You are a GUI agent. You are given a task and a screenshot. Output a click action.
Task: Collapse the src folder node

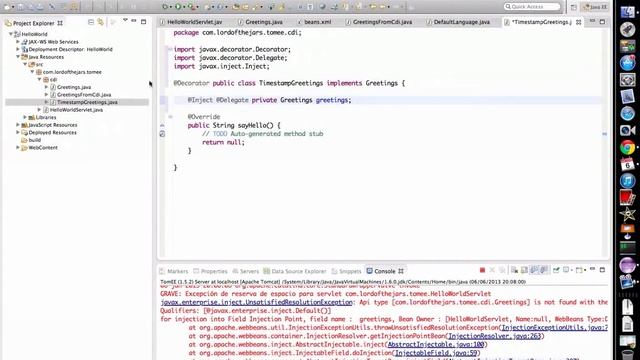(x=25, y=64)
